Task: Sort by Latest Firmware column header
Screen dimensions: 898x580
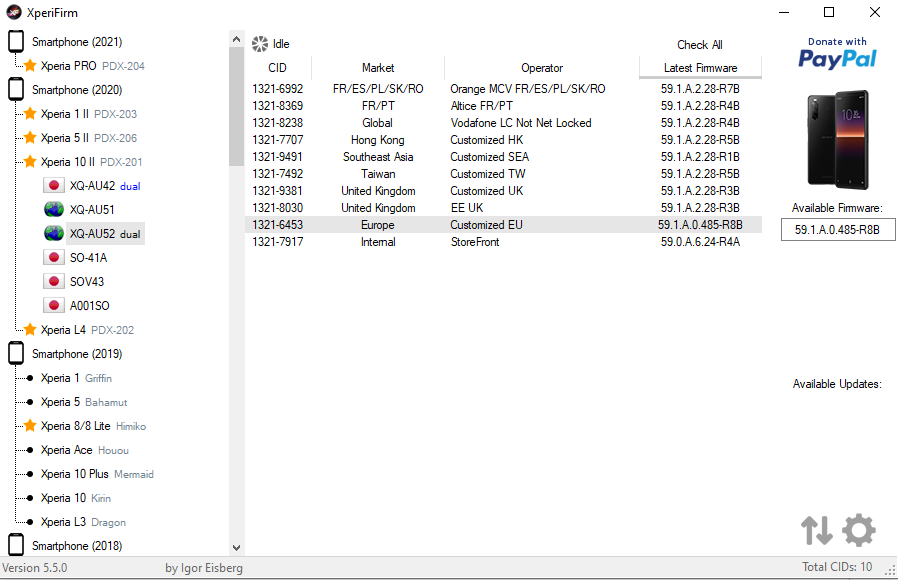Action: point(700,68)
